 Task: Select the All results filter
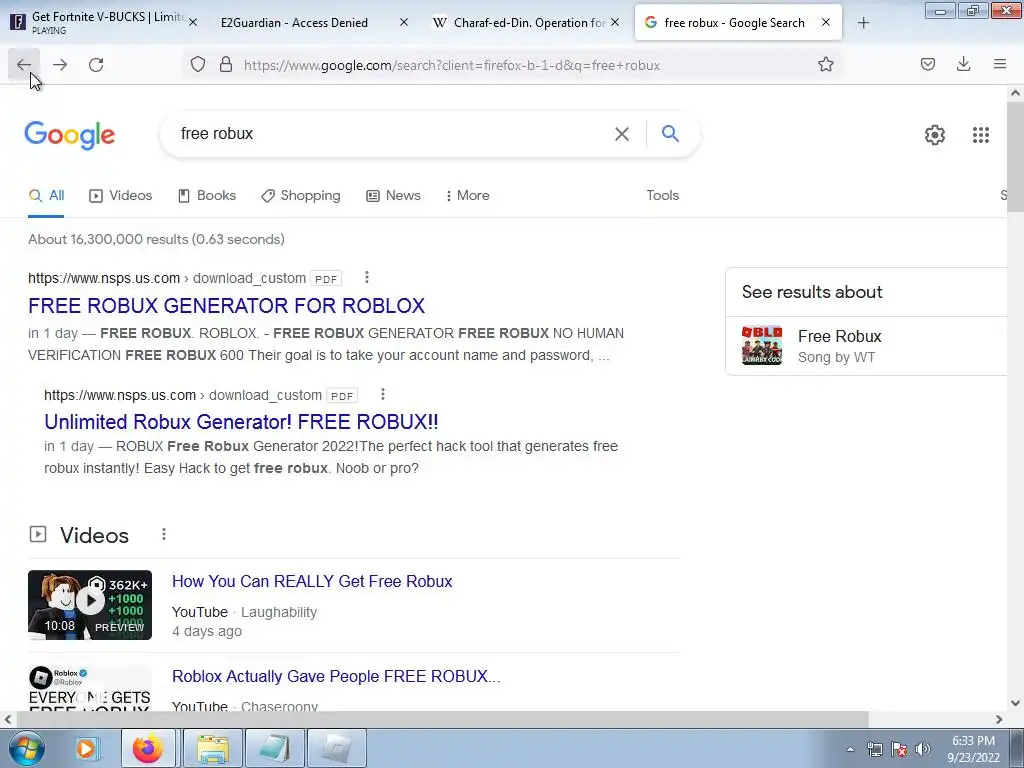pyautogui.click(x=46, y=195)
